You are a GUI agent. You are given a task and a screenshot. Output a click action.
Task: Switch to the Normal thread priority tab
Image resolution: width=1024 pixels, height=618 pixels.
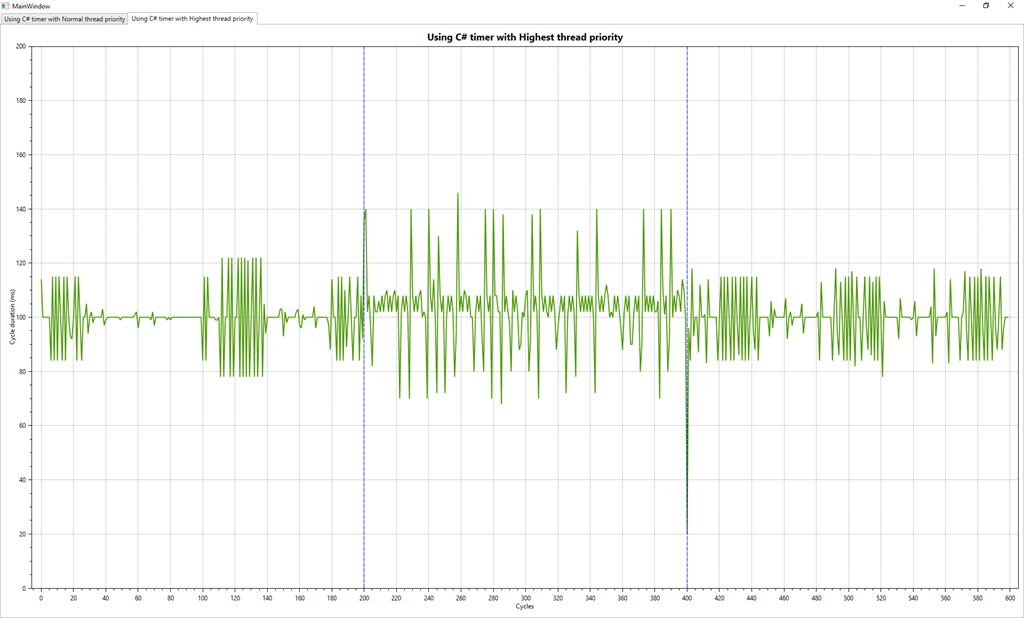(64, 19)
